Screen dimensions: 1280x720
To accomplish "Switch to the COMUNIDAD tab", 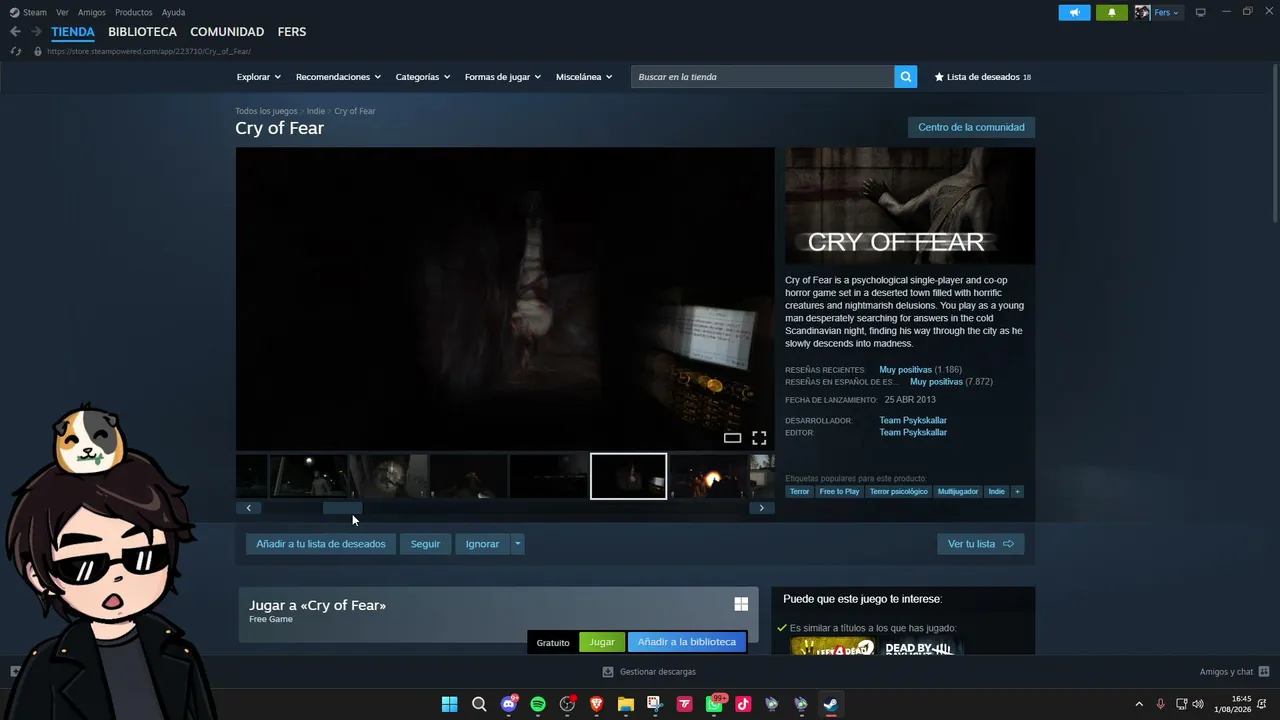I will (x=227, y=32).
